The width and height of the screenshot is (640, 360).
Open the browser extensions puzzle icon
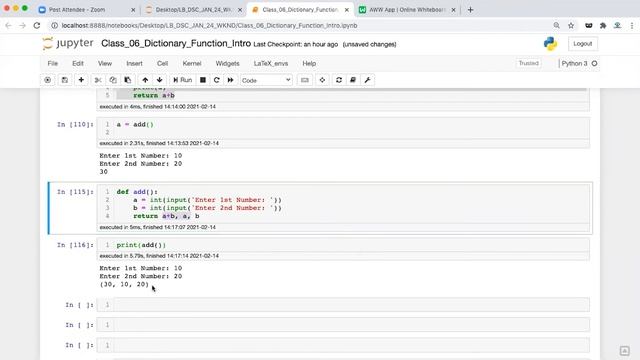[603, 25]
